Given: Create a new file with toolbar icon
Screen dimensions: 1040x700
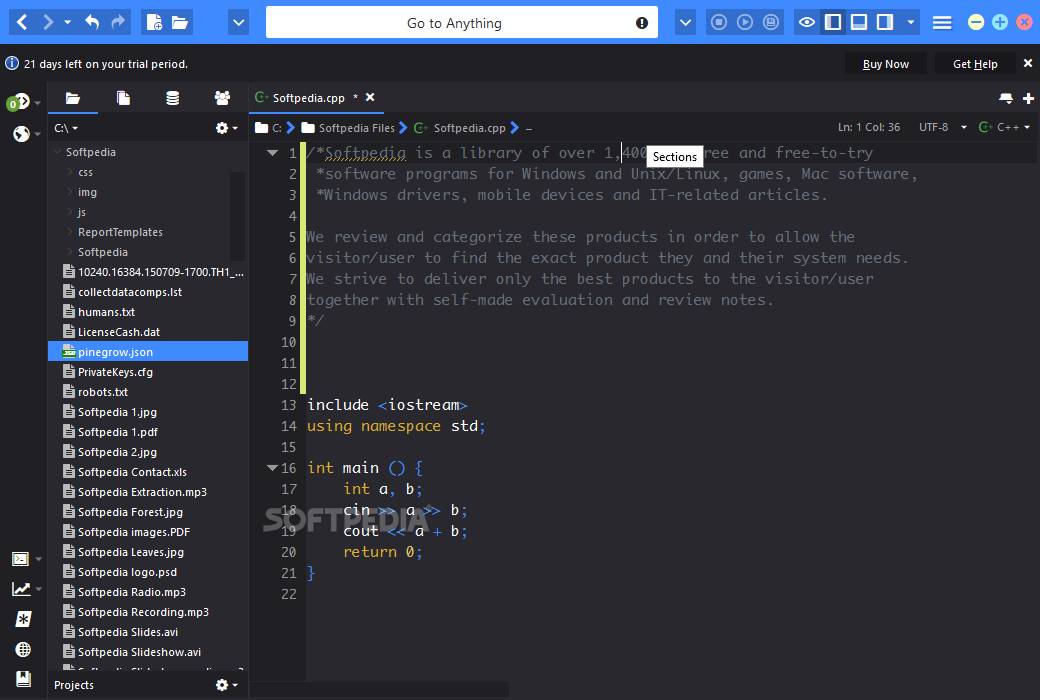Looking at the screenshot, I should coord(154,23).
